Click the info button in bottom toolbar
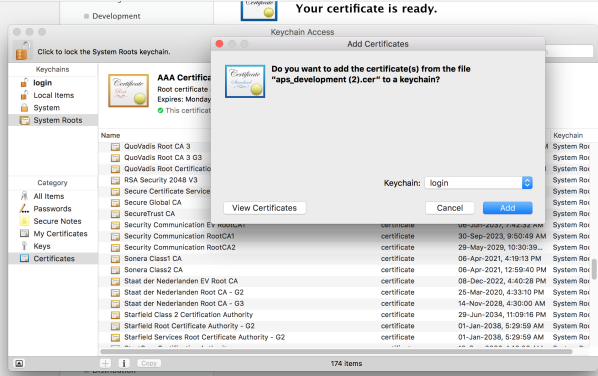Screen dimensions: 598x376 coord(124,363)
